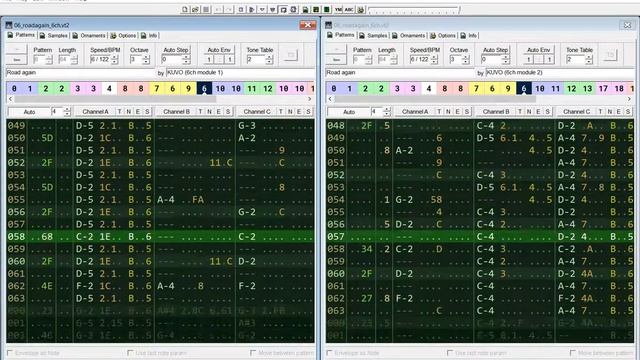Viewport: 640px width, 360px height.
Task: Toggle Channel A noise (N) in left window
Action: 129,111
